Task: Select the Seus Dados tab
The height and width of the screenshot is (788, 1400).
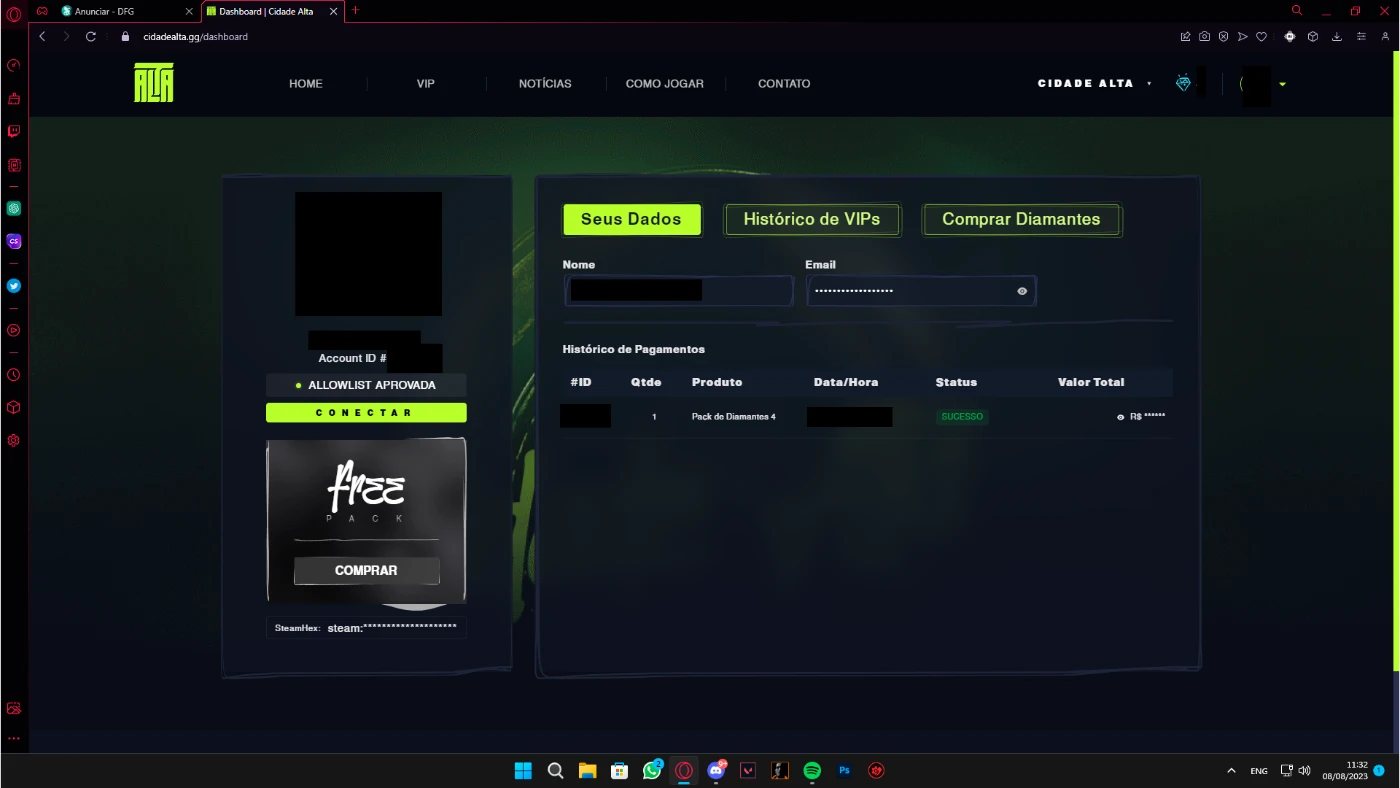Action: (x=631, y=219)
